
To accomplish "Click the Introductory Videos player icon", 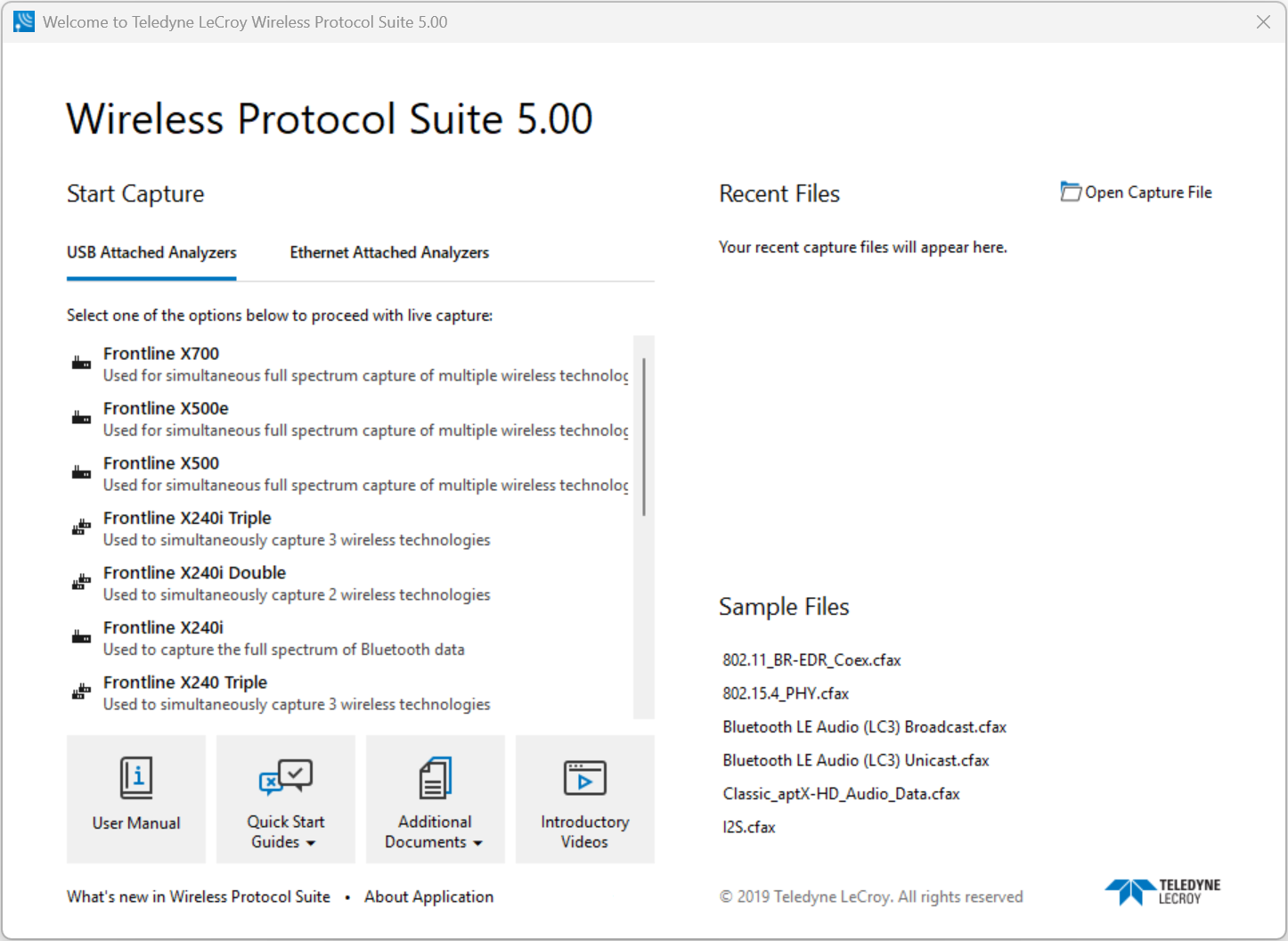I will tap(584, 777).
